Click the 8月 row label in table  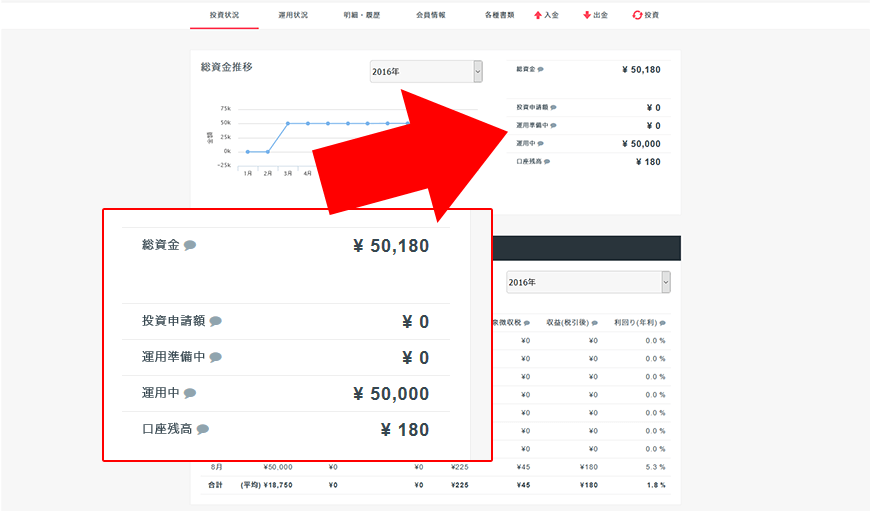pos(216,467)
